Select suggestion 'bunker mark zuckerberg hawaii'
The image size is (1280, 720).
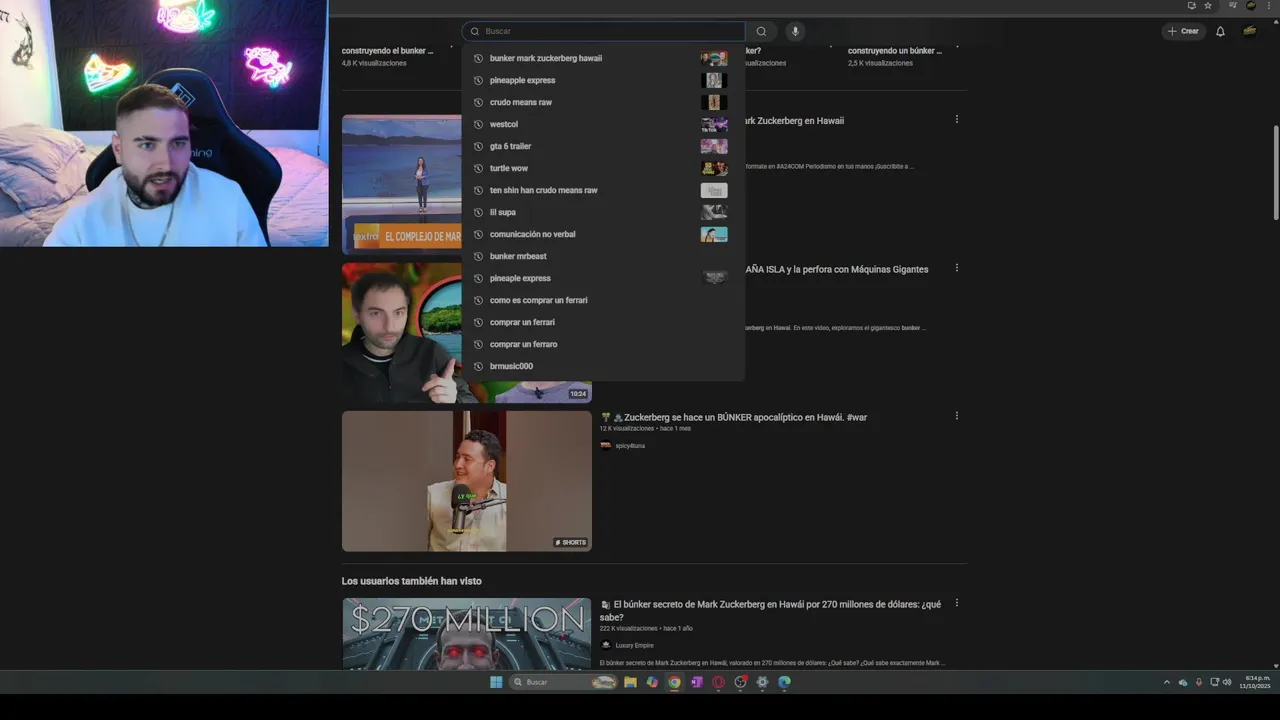coord(604,58)
